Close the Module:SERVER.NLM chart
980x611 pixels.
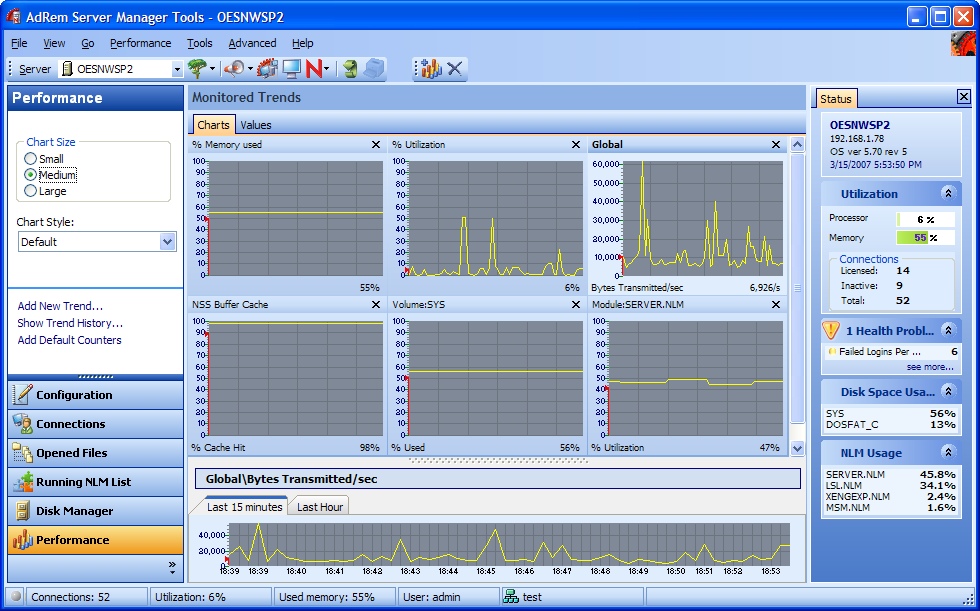[776, 304]
